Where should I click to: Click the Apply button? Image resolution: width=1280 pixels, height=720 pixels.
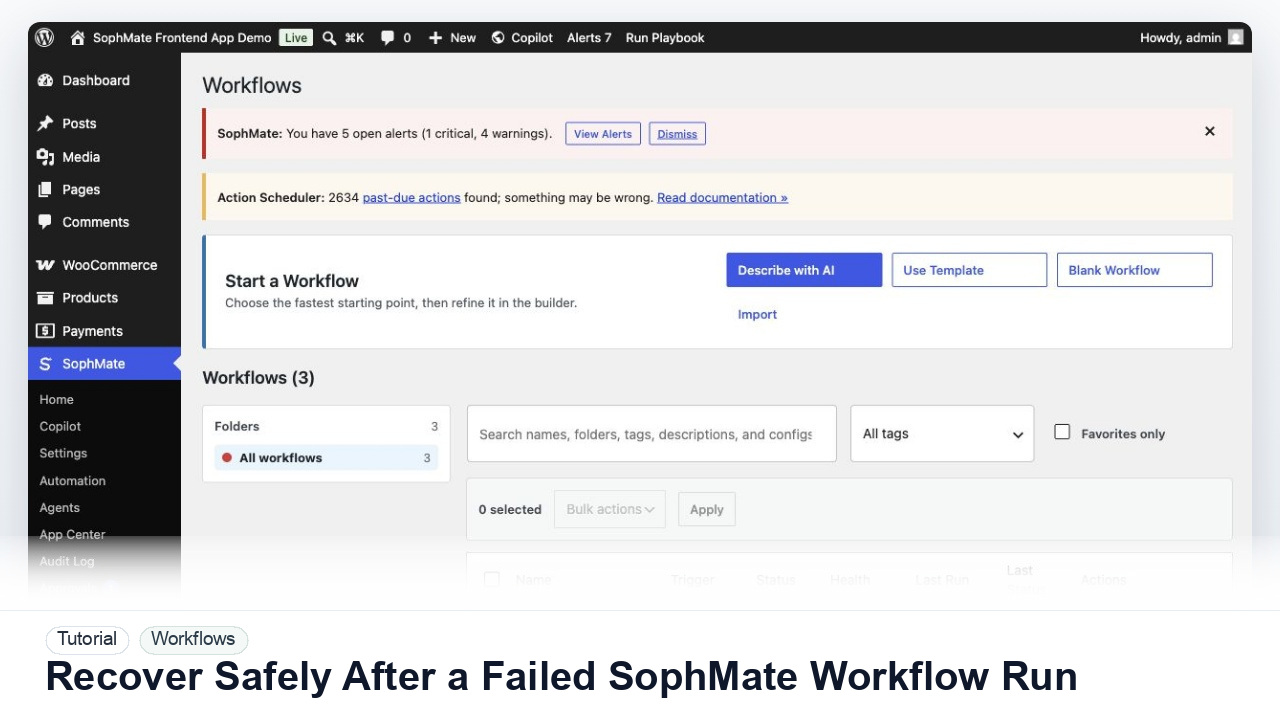click(707, 509)
